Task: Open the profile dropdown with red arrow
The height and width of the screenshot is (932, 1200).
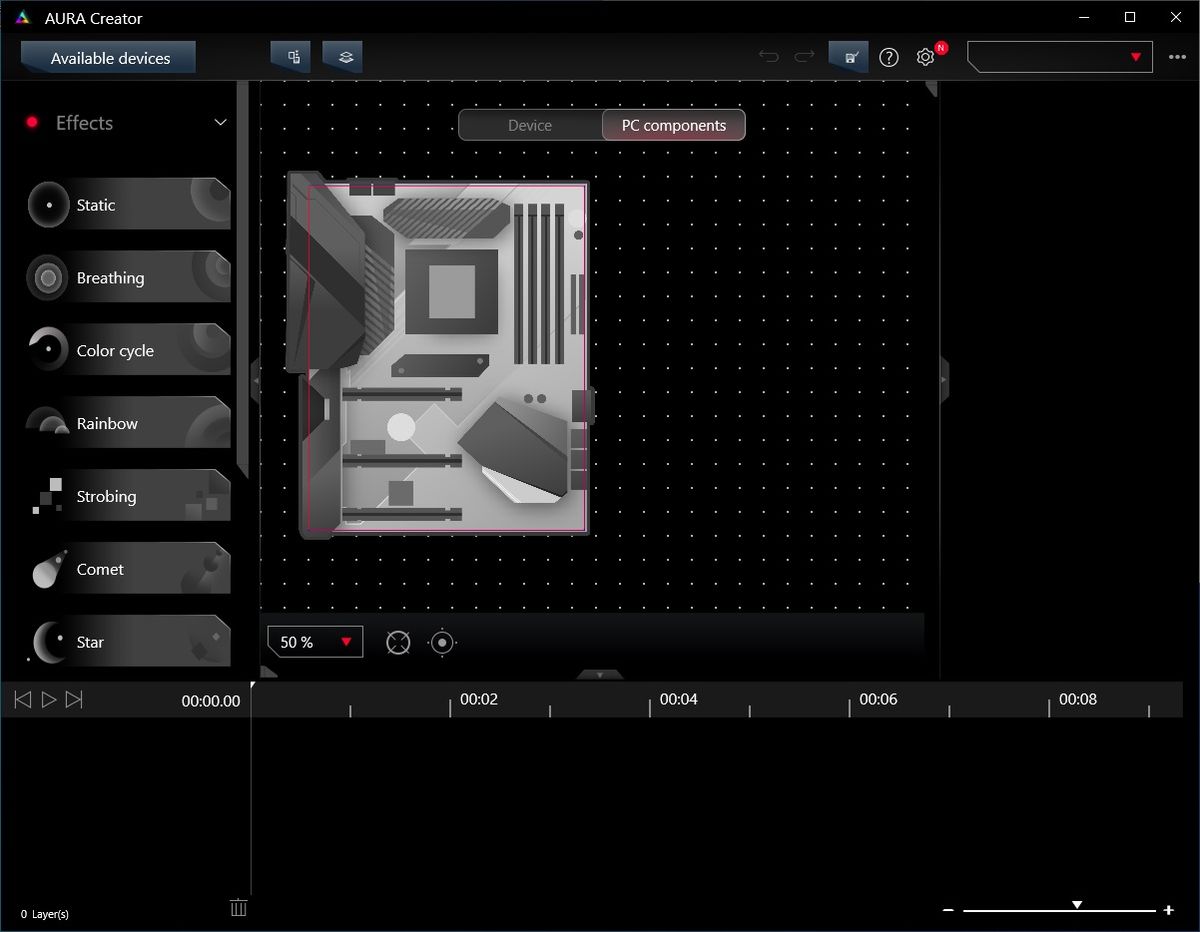Action: (x=1060, y=57)
